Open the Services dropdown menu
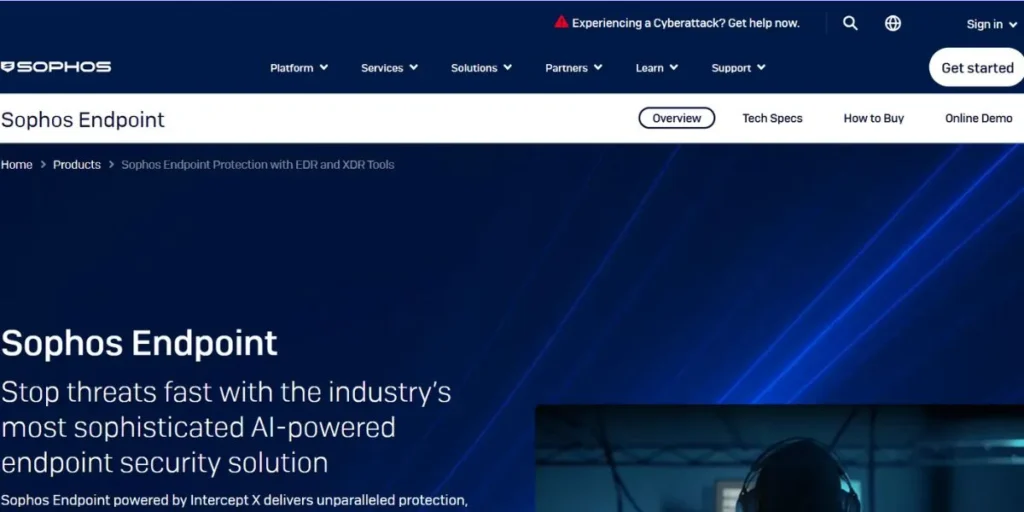Viewport: 1024px width, 512px height. pyautogui.click(x=389, y=68)
